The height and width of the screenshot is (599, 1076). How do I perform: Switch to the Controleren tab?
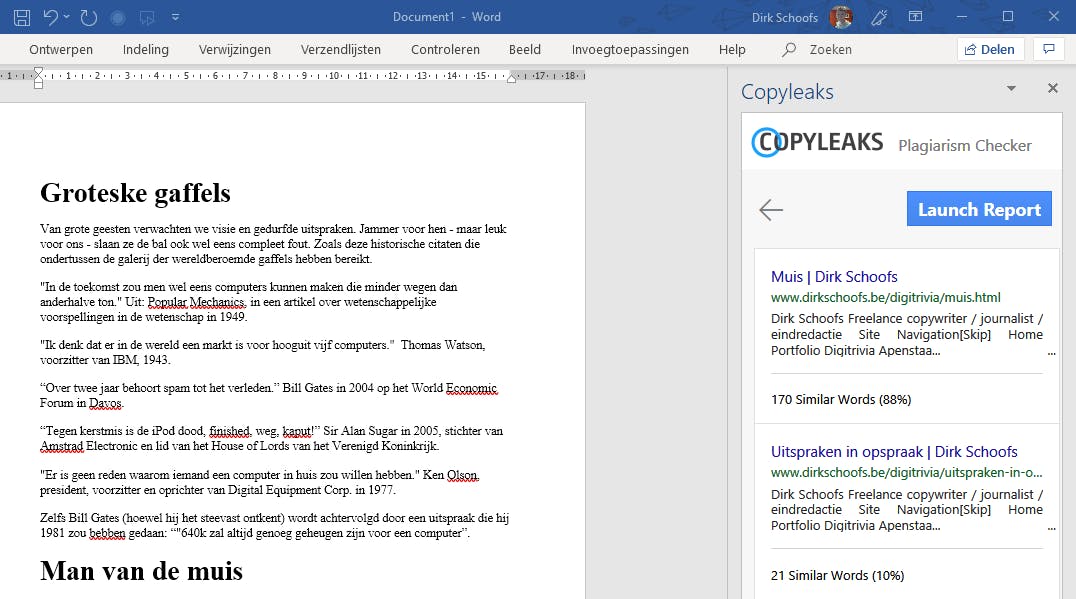pyautogui.click(x=445, y=49)
